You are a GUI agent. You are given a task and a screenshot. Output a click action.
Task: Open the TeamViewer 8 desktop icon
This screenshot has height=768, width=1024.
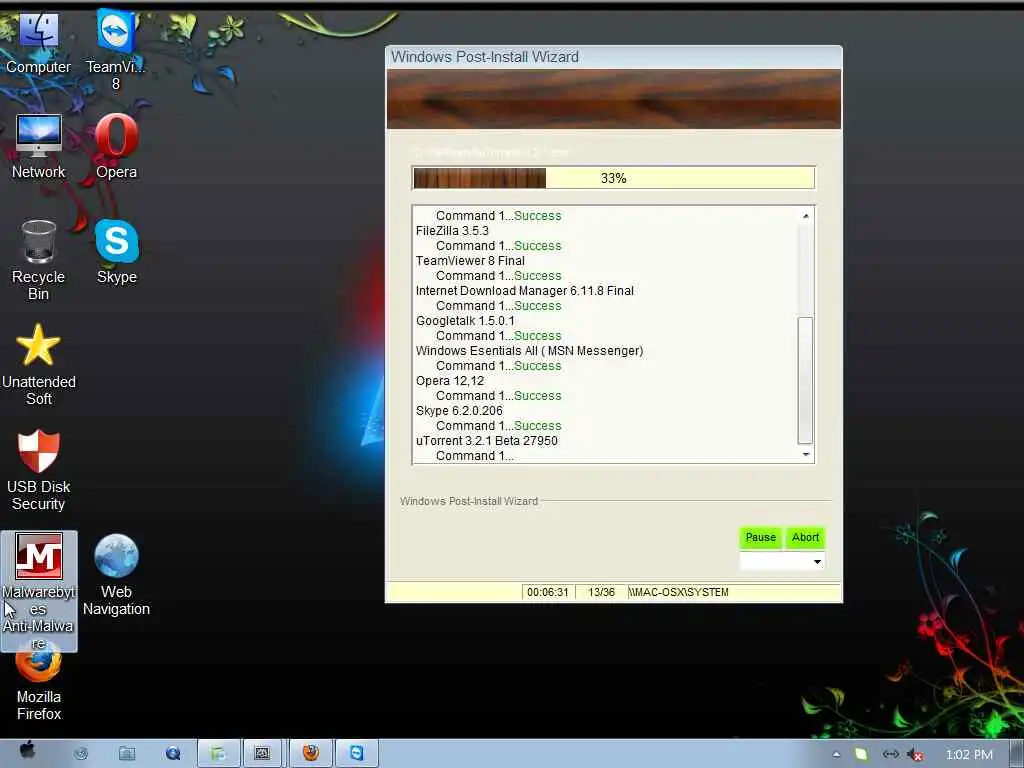coord(116,50)
